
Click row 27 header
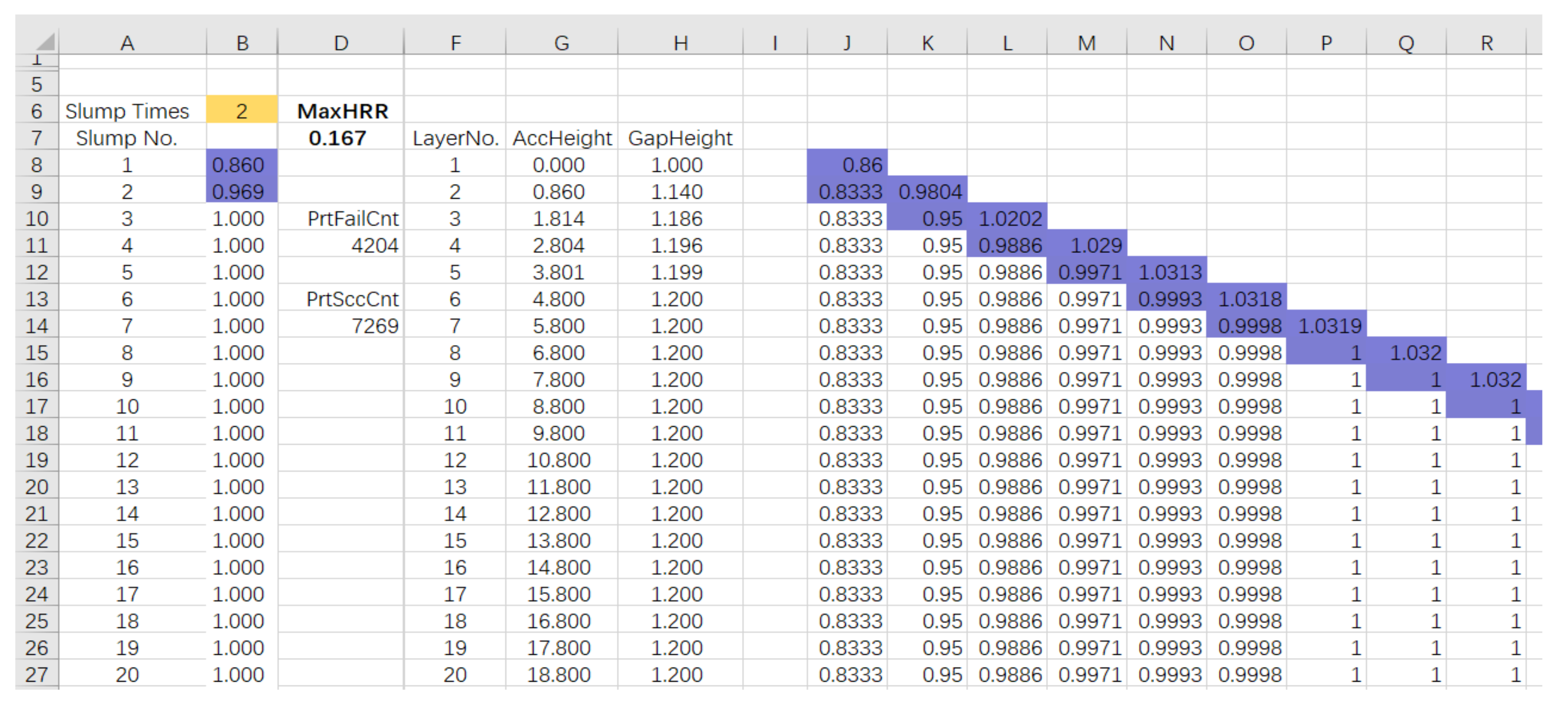(x=36, y=674)
